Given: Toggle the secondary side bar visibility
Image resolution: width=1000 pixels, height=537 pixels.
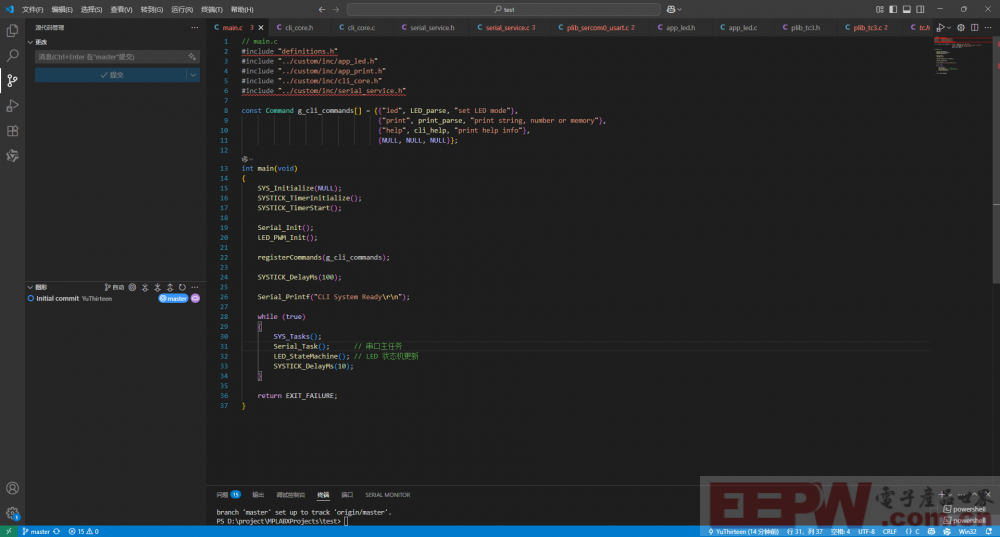Looking at the screenshot, I should point(920,10).
